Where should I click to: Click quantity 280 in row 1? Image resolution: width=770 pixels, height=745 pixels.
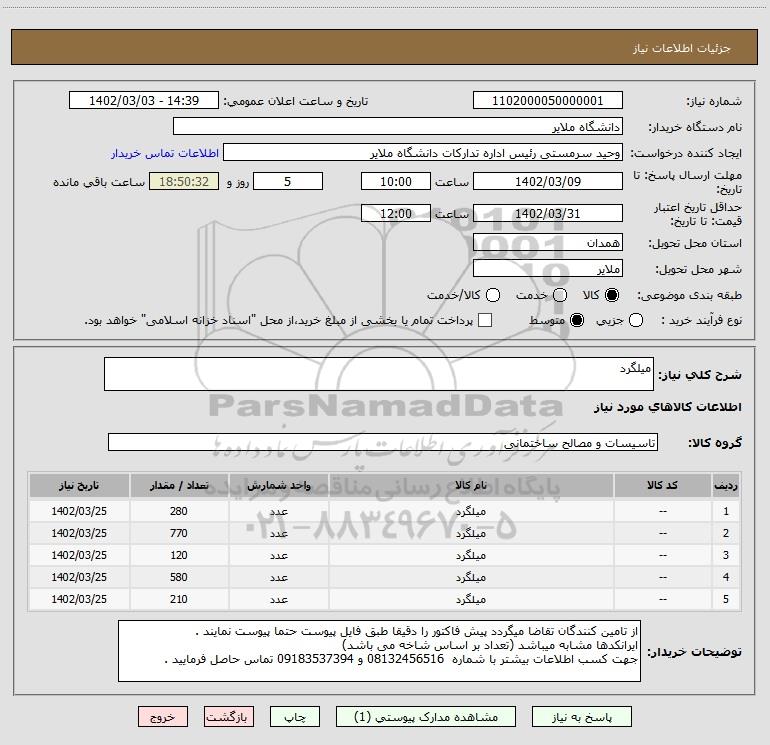coord(179,511)
